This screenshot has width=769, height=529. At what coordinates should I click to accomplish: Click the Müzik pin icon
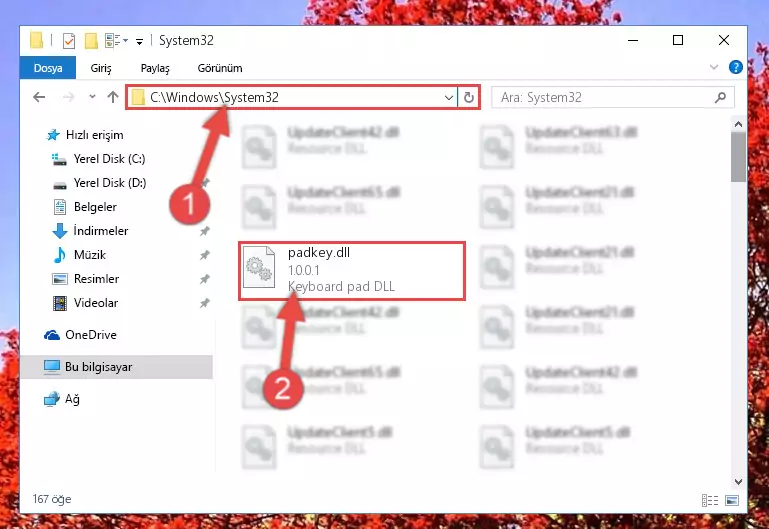click(205, 255)
